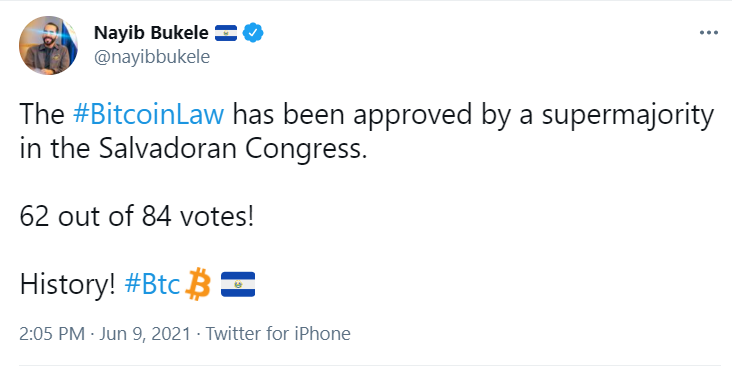
Task: Click the Nayib Bukele display name
Action: [151, 33]
